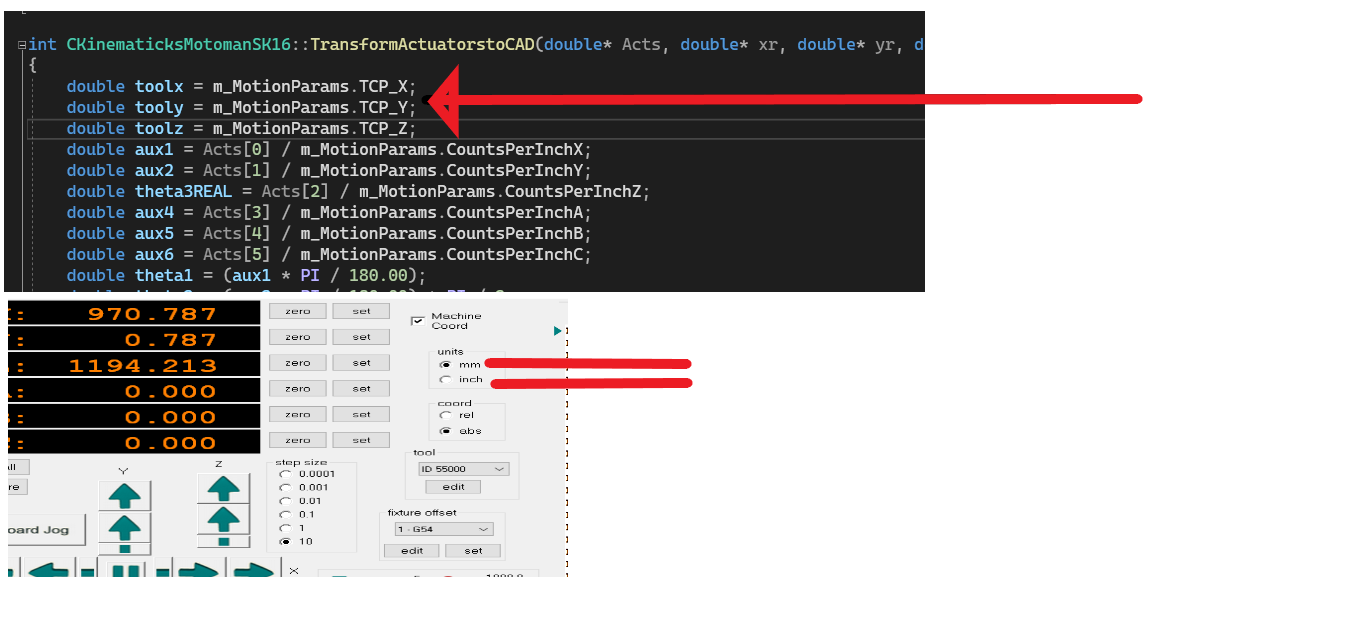Image resolution: width=1350 pixels, height=629 pixels.
Task: Click the small teal triangle right of Machine Coord
Action: click(x=558, y=331)
